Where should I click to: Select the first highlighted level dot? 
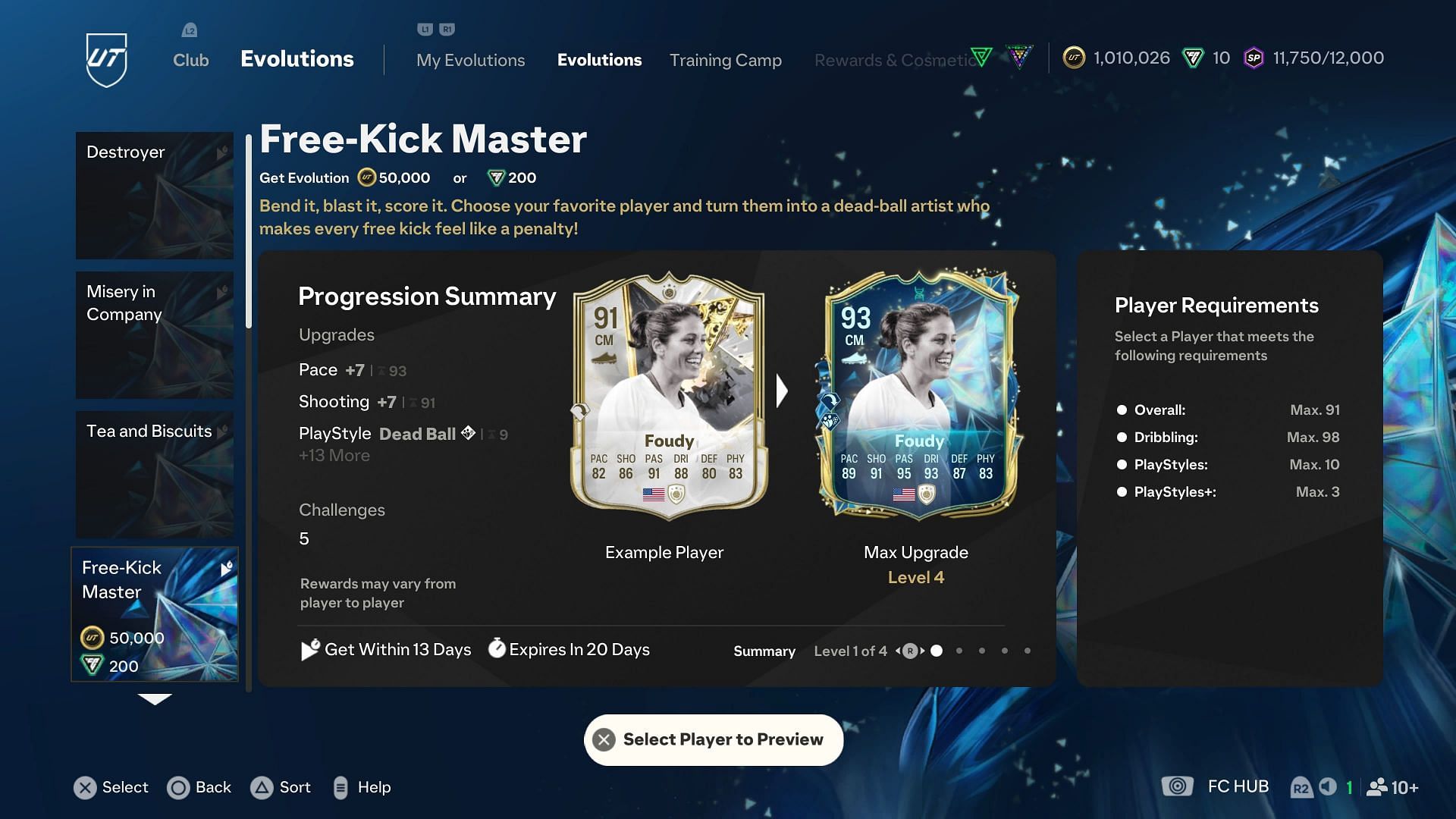pos(937,651)
